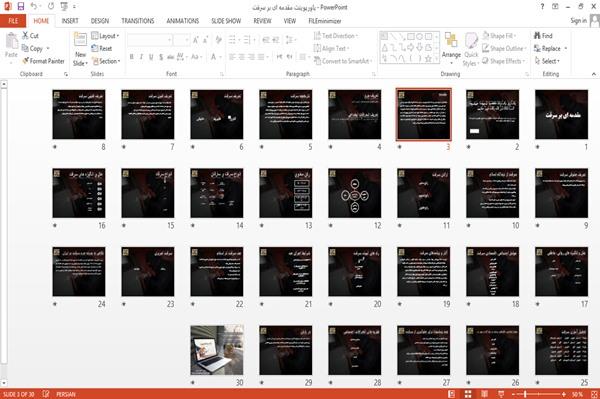The width and height of the screenshot is (600, 399).
Task: Open the Shape Fill dropdown
Action: pos(499,36)
